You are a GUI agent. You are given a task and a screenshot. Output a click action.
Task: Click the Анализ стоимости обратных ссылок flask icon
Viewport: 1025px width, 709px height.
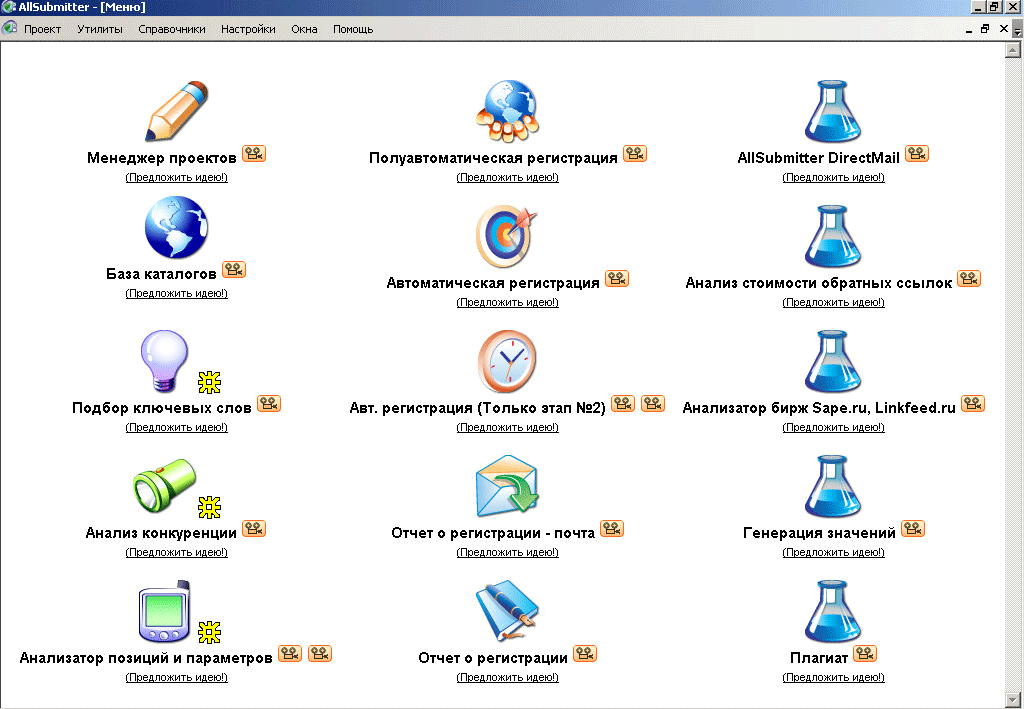(833, 237)
